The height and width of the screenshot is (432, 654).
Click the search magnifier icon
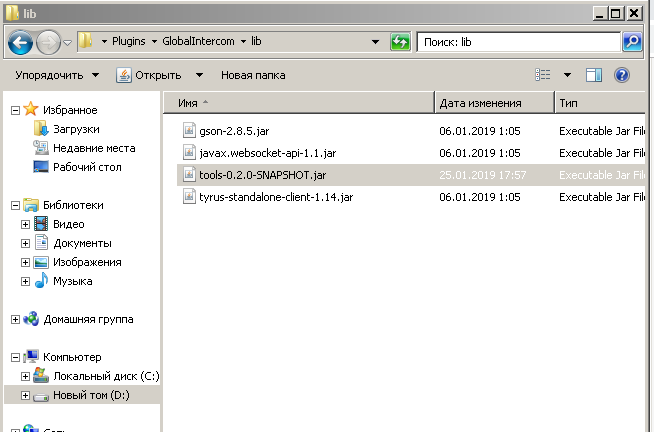point(631,42)
